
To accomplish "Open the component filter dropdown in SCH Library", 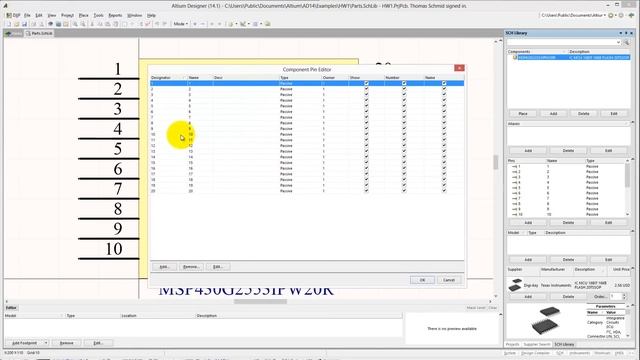I will (618, 42).
